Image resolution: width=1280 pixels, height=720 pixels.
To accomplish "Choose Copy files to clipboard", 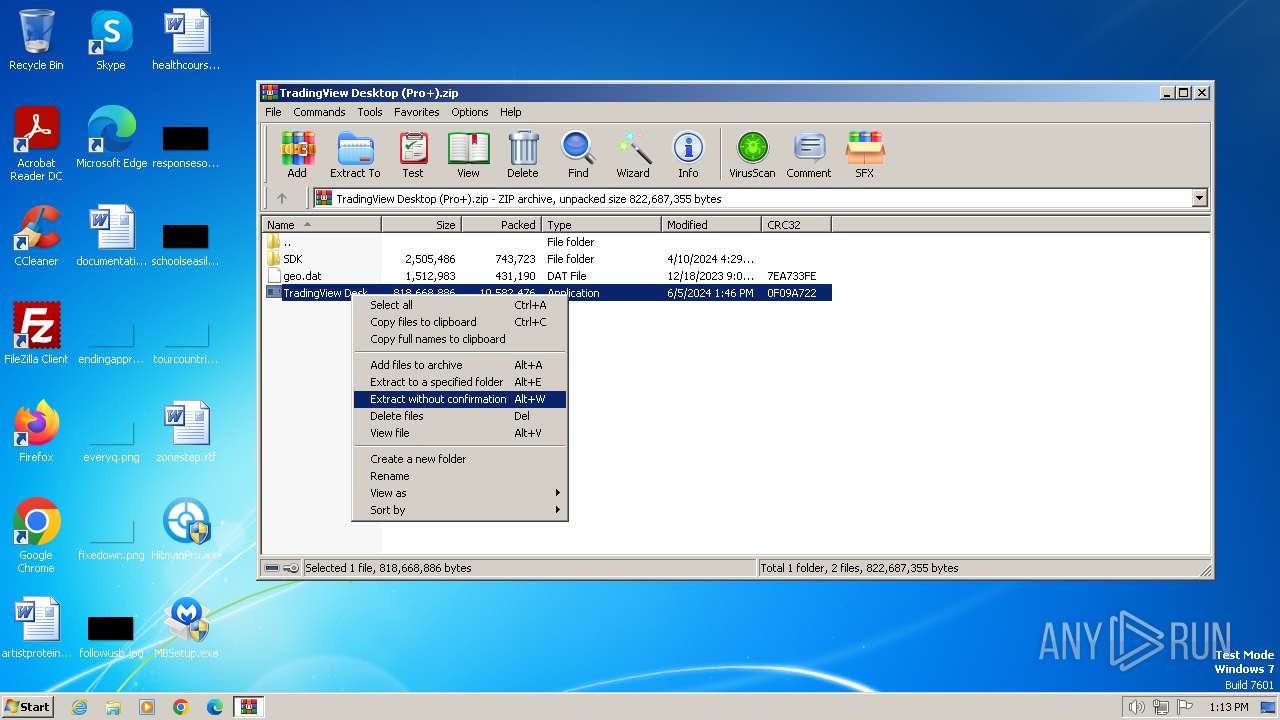I will tap(460, 322).
